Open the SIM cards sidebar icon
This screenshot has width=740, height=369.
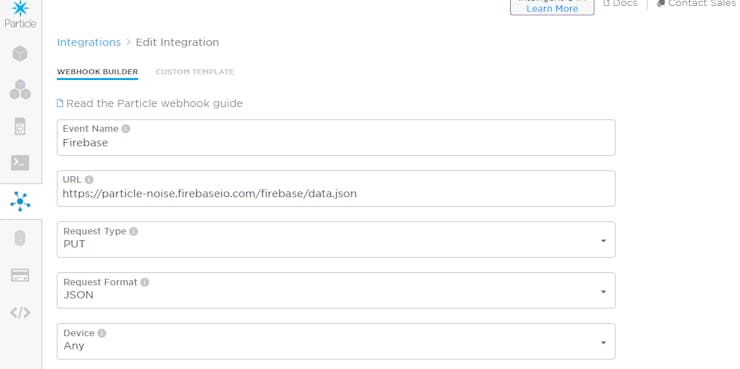[x=20, y=126]
